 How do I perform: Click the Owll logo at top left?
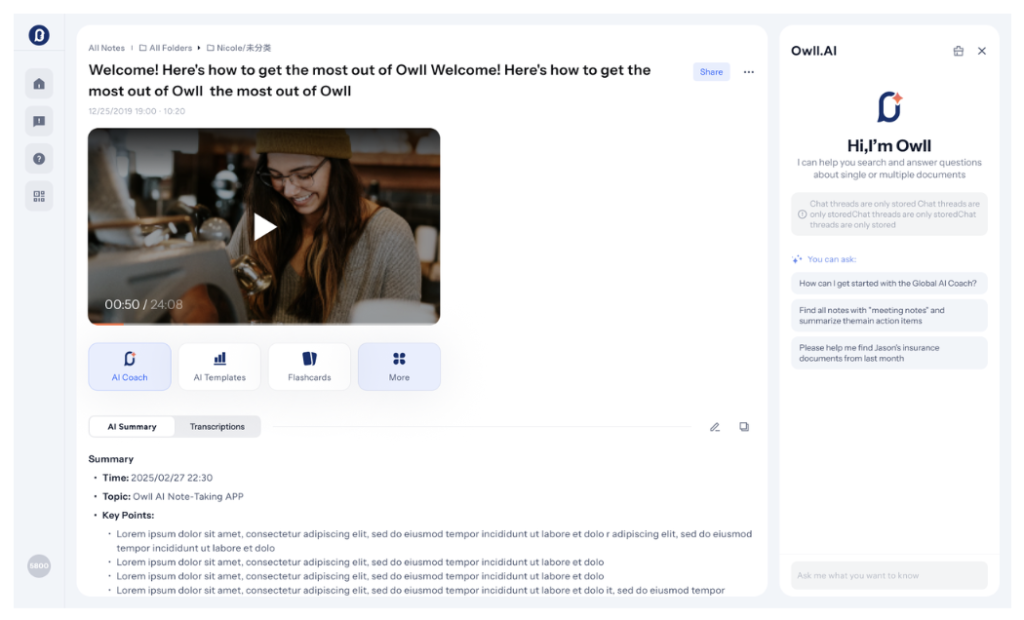[x=39, y=35]
